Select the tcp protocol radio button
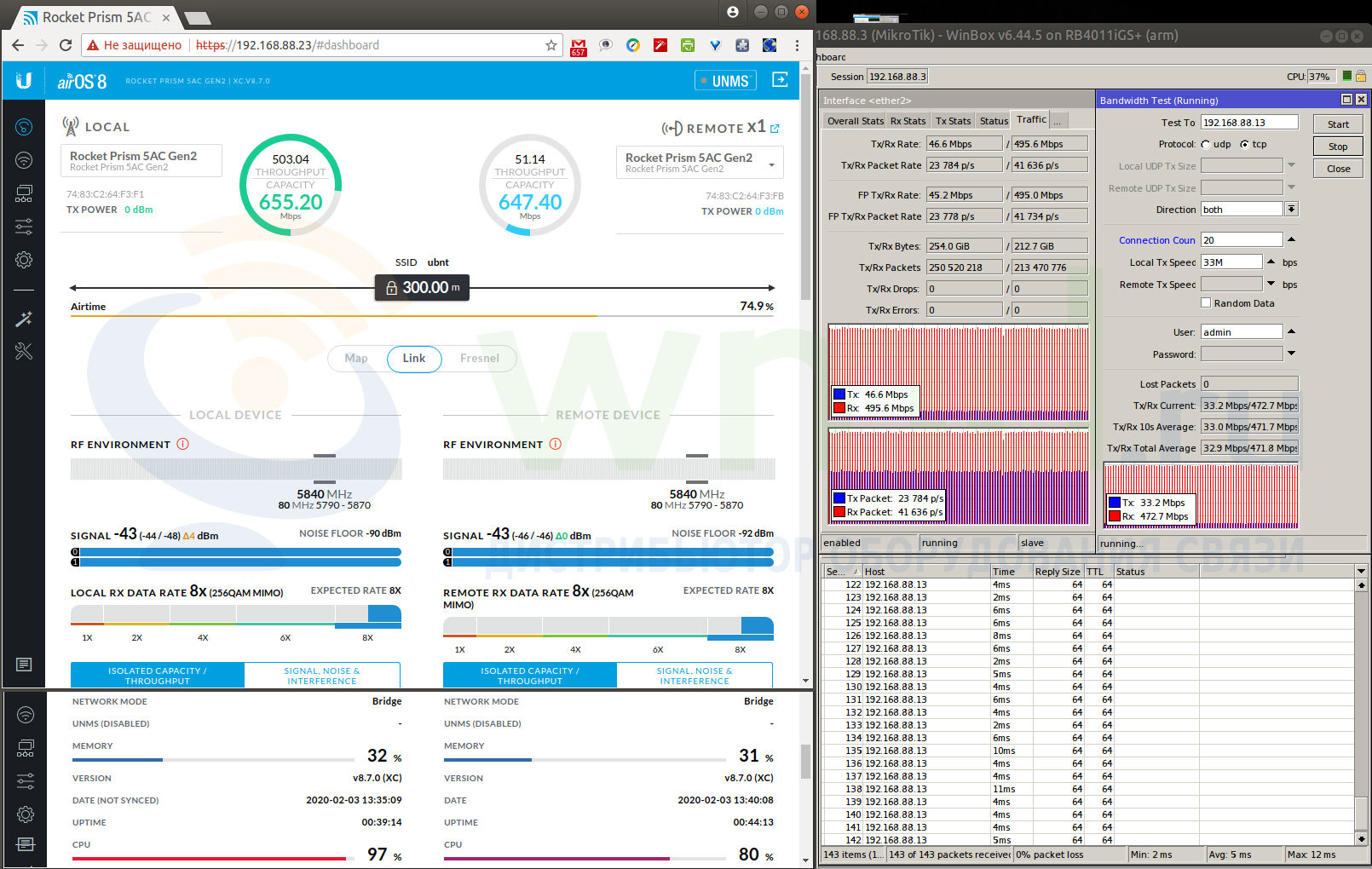 pos(1244,144)
